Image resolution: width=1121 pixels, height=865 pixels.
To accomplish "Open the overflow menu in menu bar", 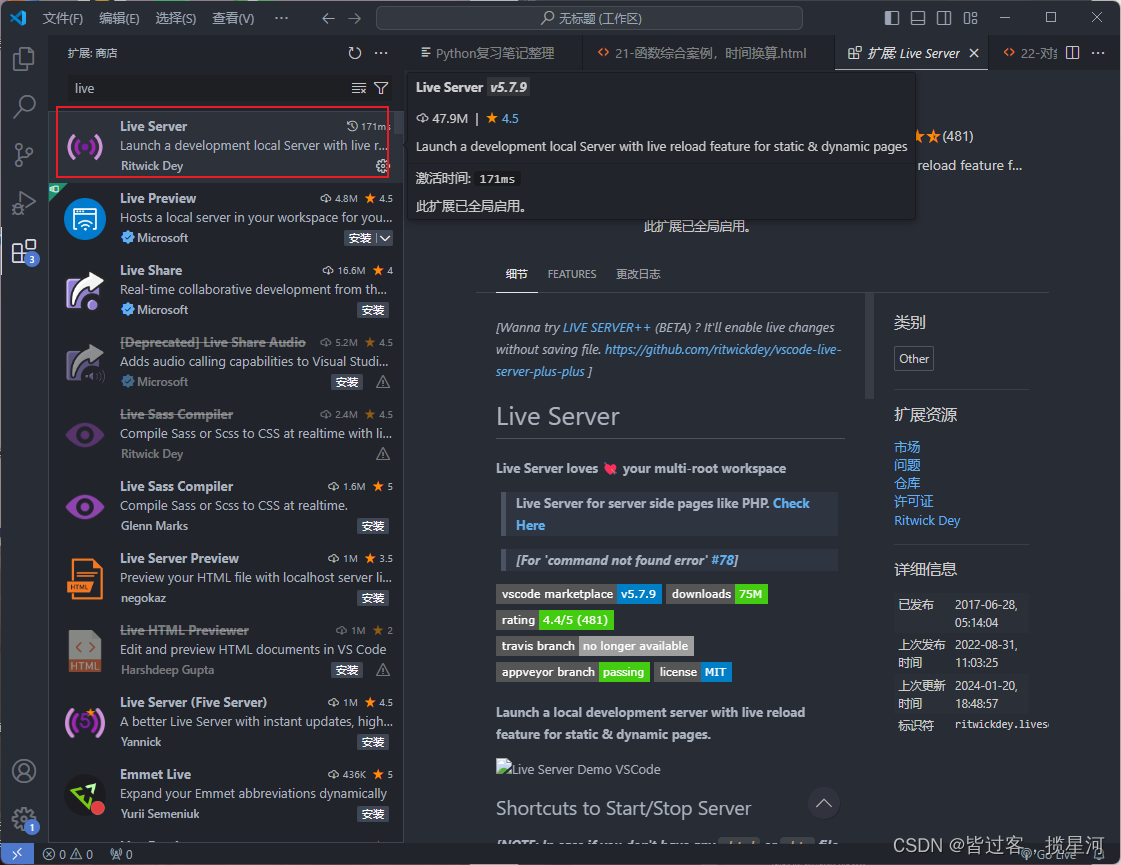I will point(282,19).
